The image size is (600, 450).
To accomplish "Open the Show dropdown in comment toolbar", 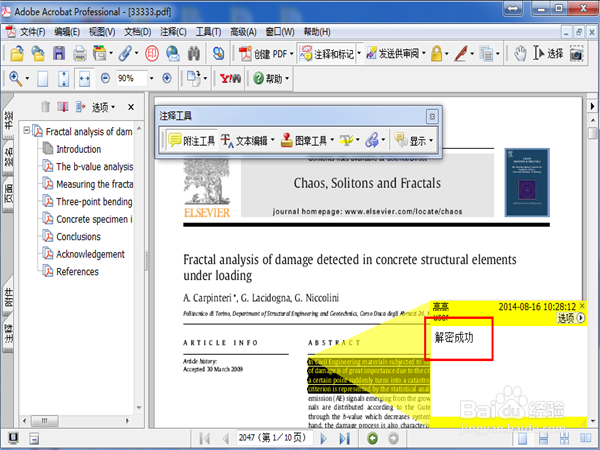I will (x=414, y=141).
